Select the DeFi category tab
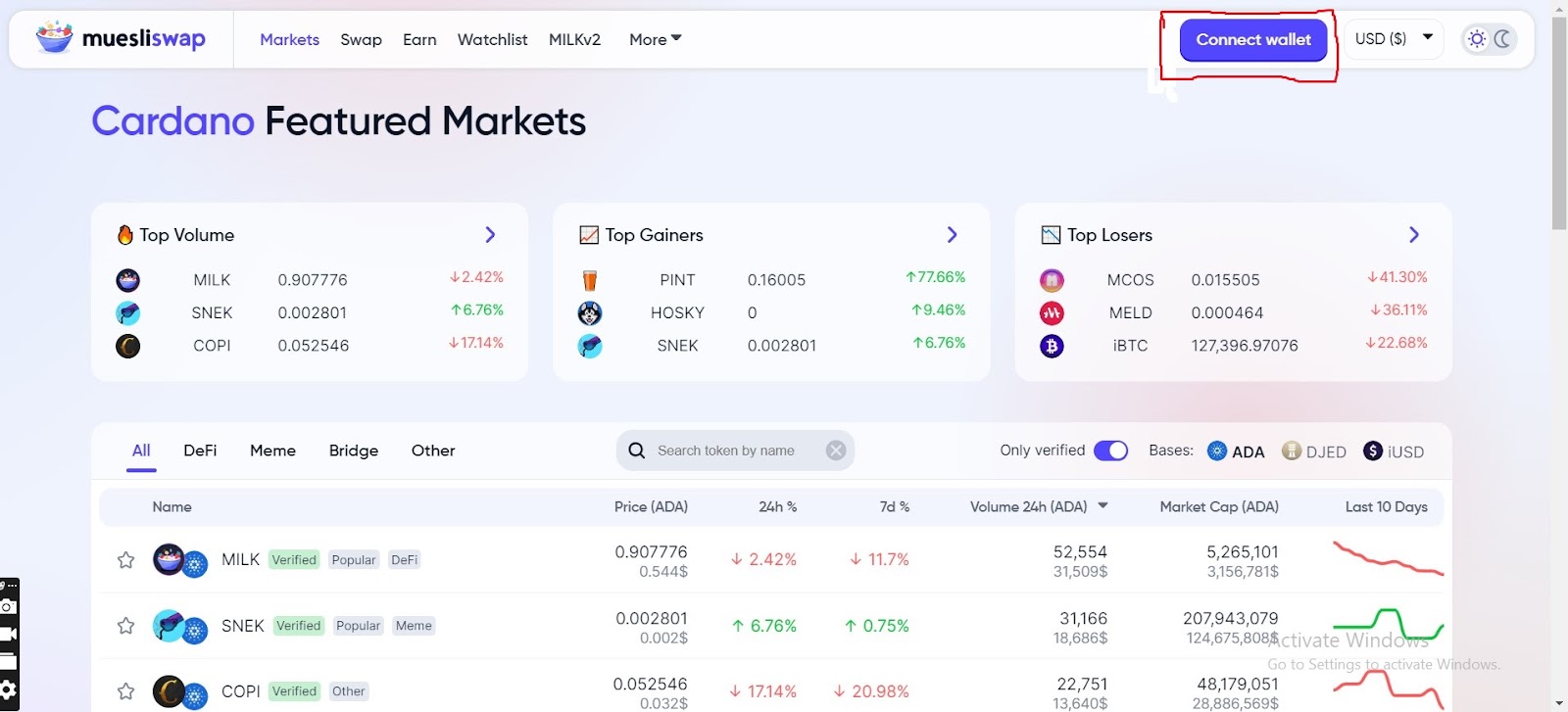The width and height of the screenshot is (1568, 712). (200, 451)
